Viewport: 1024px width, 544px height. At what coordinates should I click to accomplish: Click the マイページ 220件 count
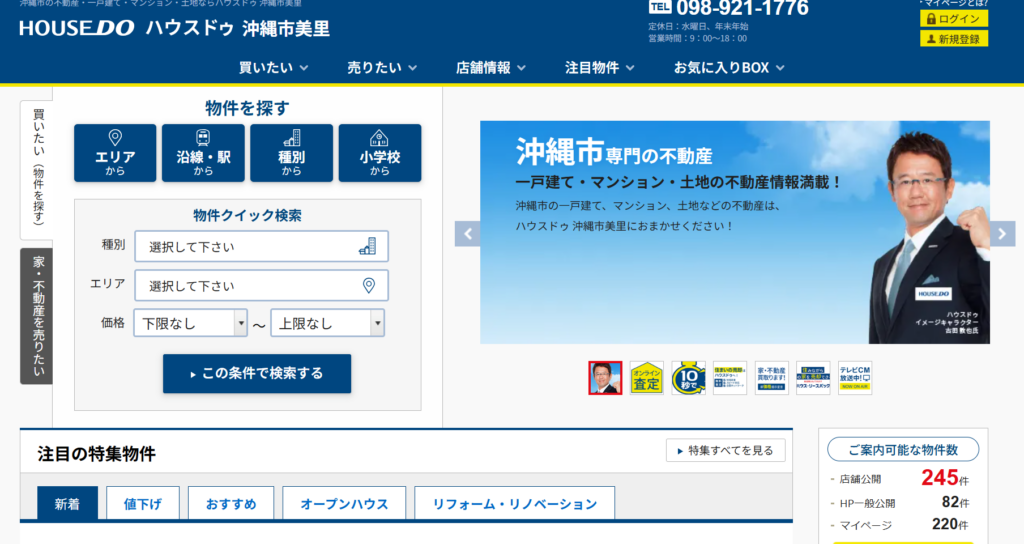coord(899,524)
